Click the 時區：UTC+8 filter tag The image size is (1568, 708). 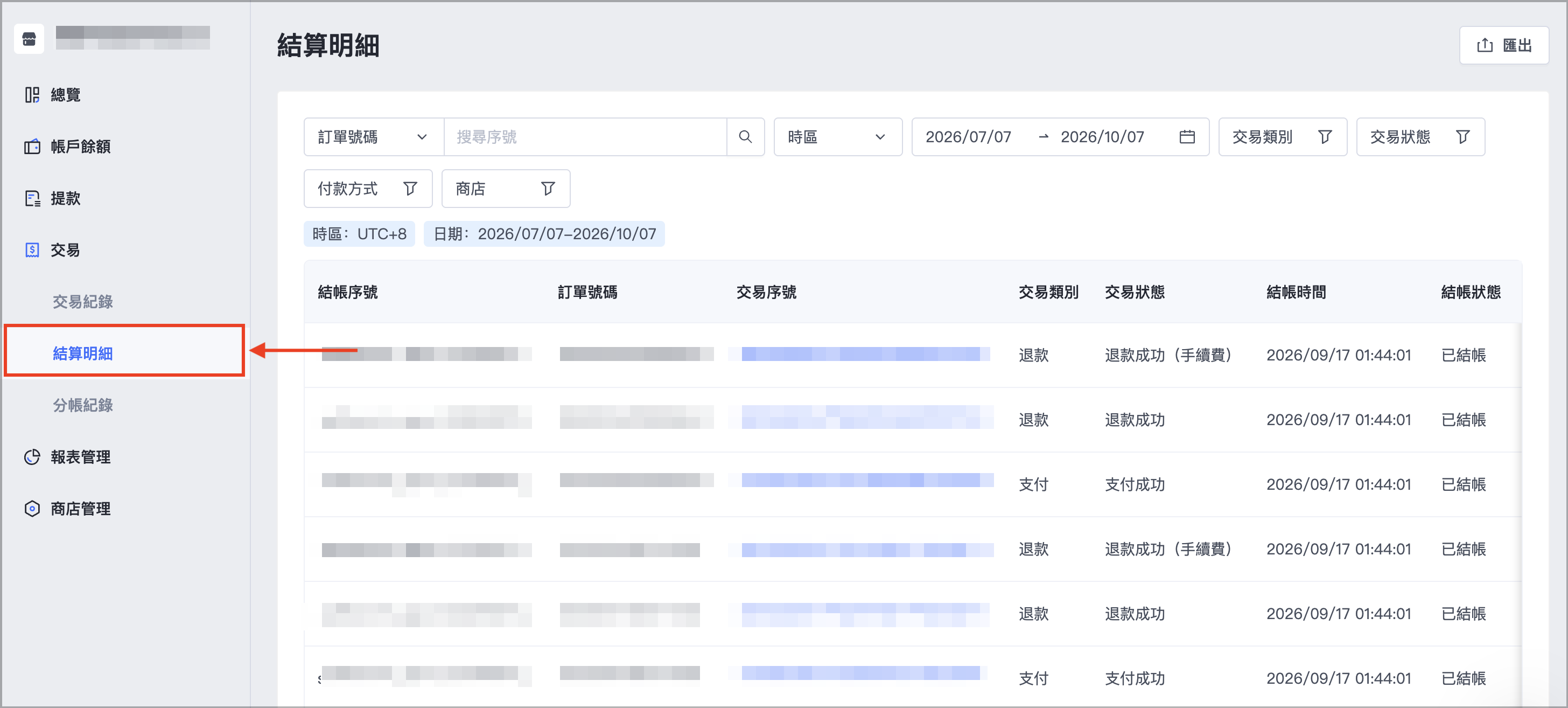(359, 234)
